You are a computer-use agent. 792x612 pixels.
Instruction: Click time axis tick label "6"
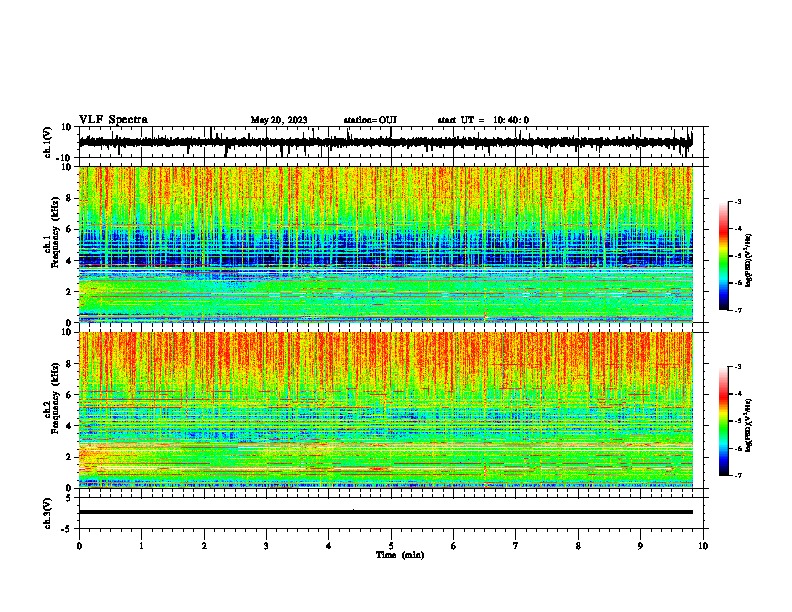[454, 546]
